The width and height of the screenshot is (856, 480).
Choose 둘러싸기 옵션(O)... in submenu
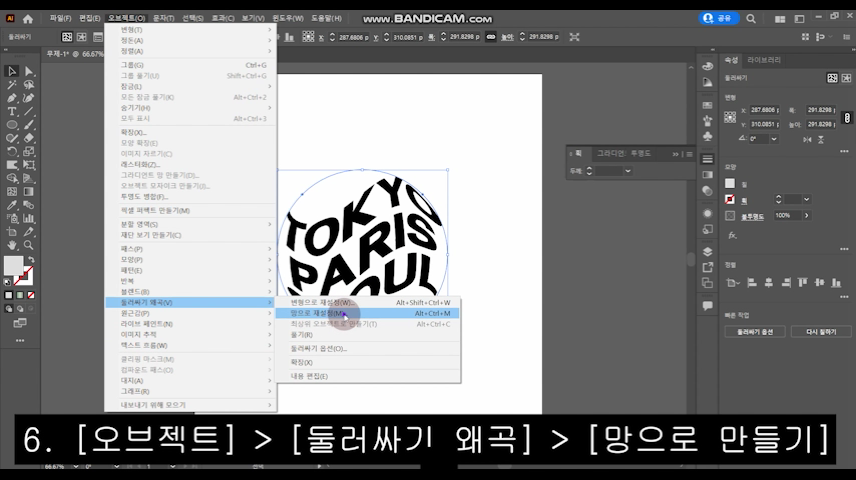point(367,348)
